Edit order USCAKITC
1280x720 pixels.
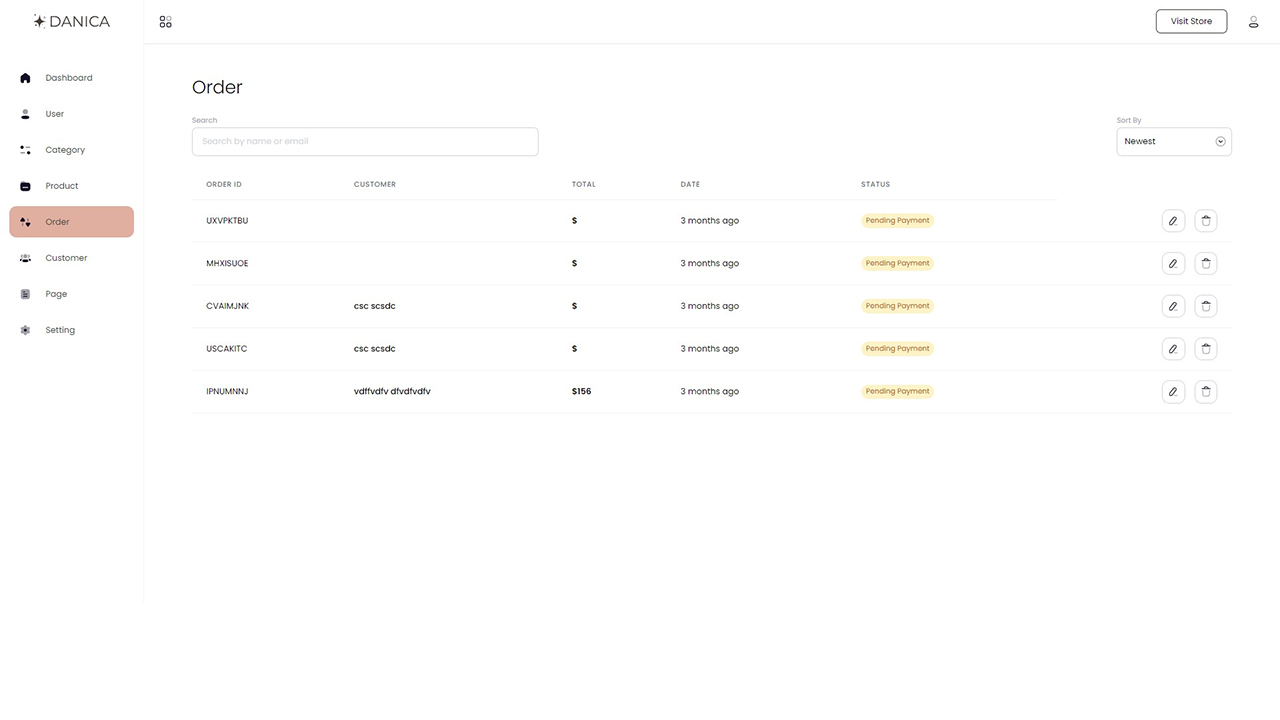point(1173,349)
